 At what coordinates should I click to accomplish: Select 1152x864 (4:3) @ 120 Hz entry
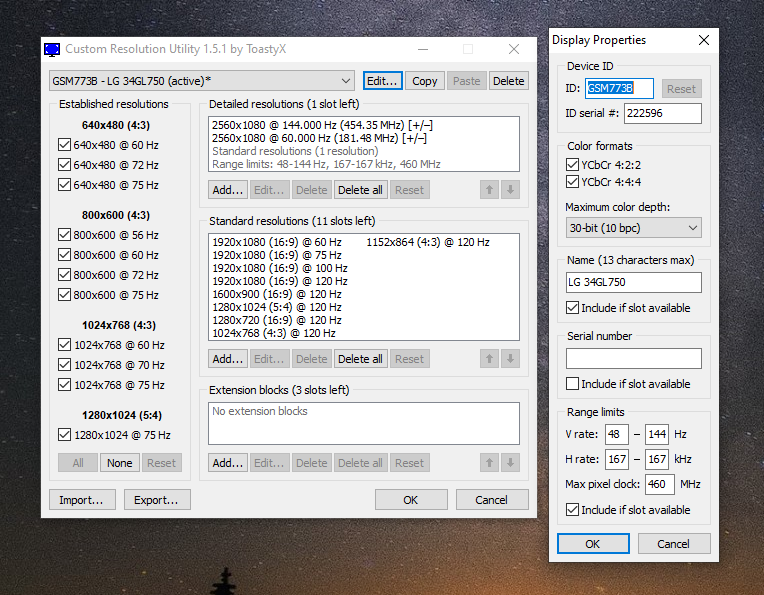coord(428,242)
